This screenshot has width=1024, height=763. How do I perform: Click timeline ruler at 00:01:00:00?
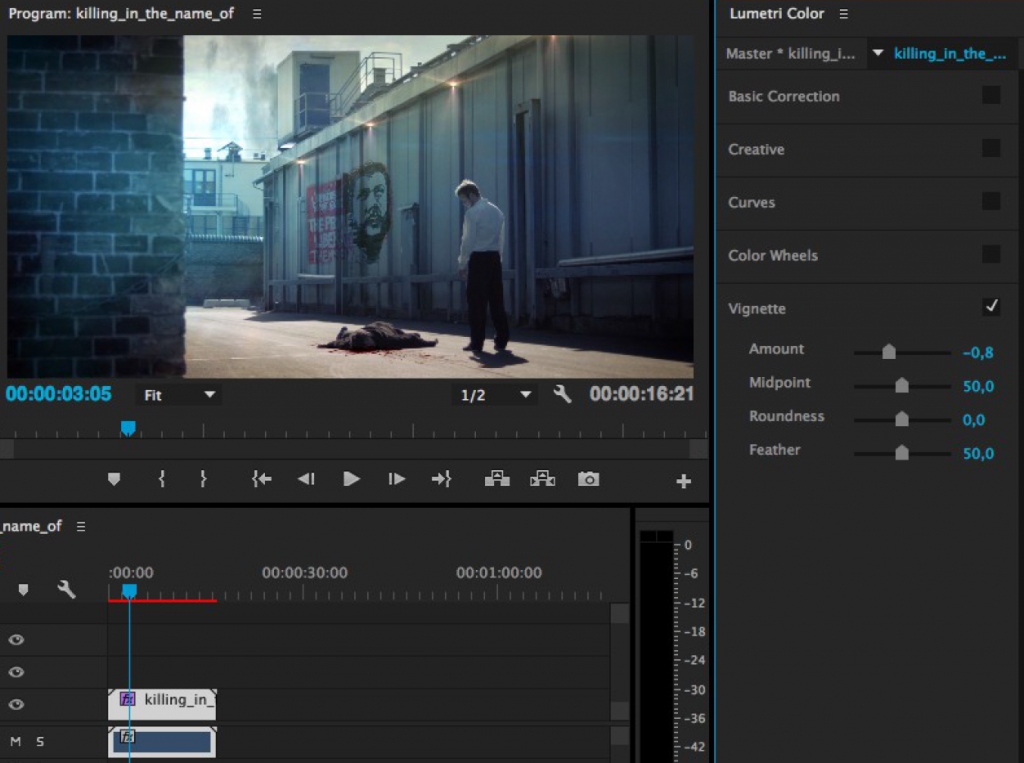pos(499,574)
